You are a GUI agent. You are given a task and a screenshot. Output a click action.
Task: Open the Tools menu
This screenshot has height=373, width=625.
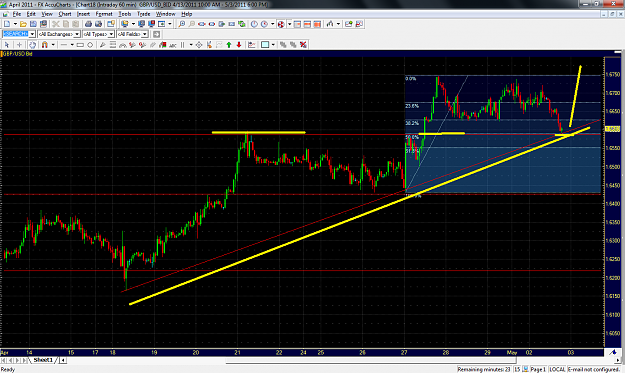pyautogui.click(x=125, y=14)
